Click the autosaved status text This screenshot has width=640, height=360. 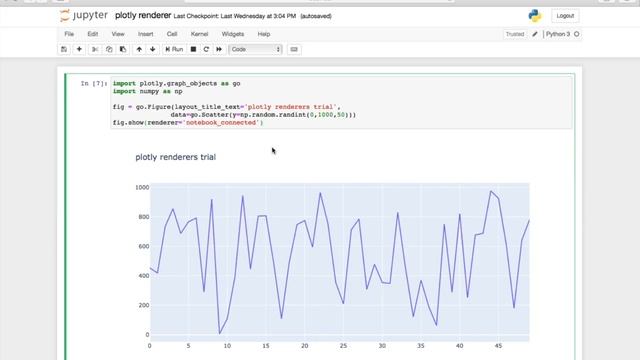pos(316,16)
